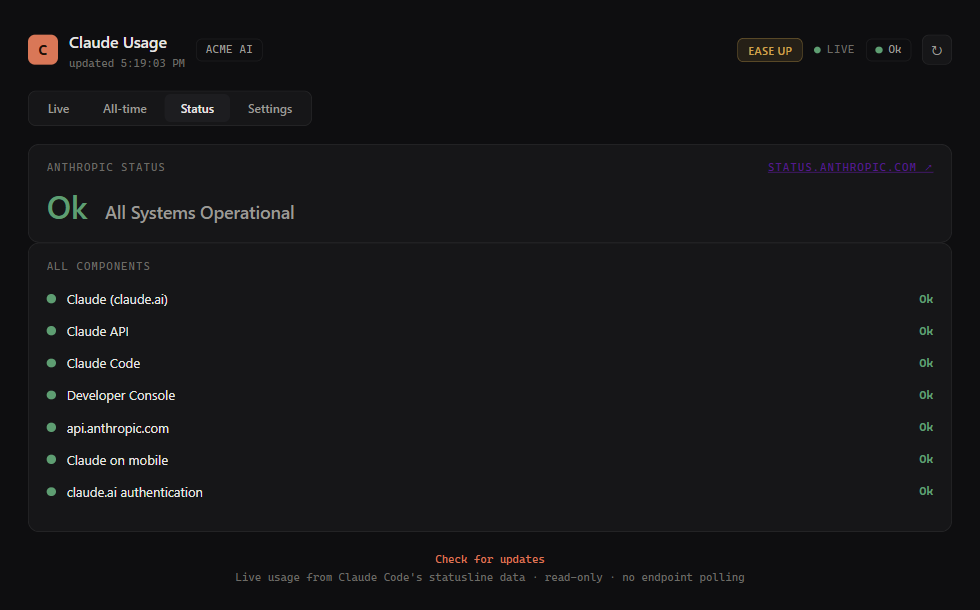Select the Claude on mobile component name

[117, 461]
